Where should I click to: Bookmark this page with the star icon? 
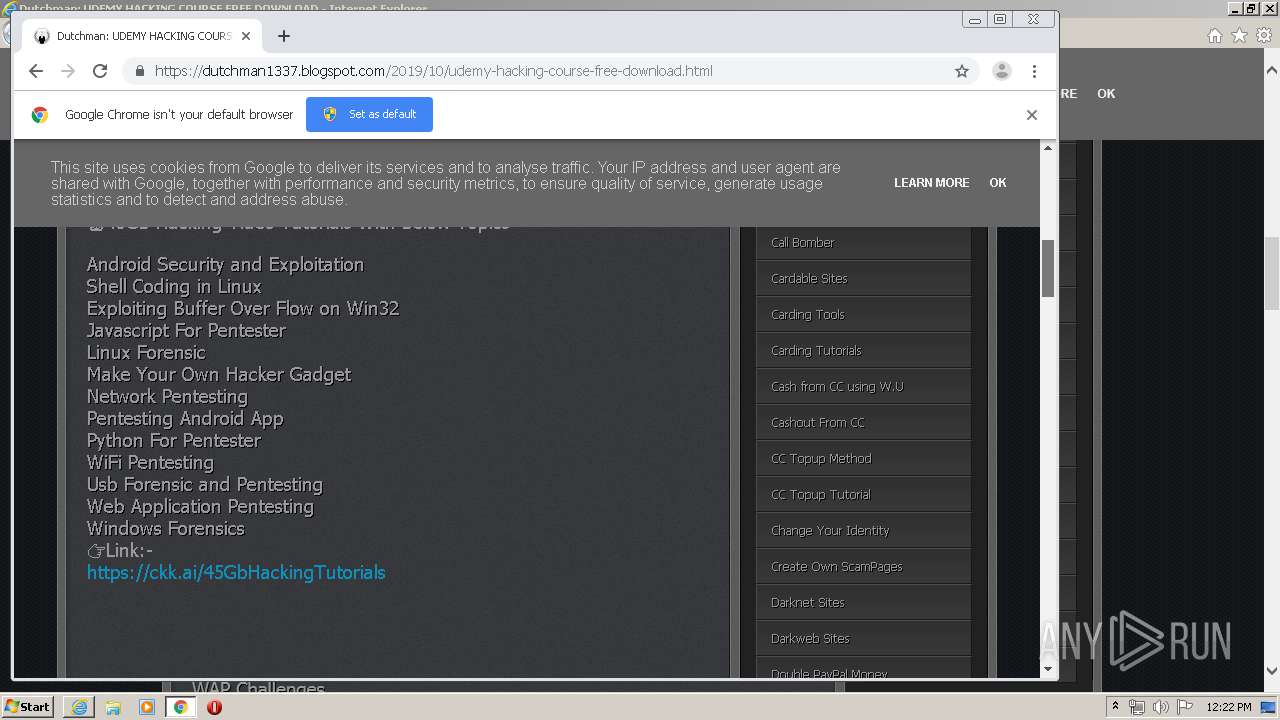962,71
